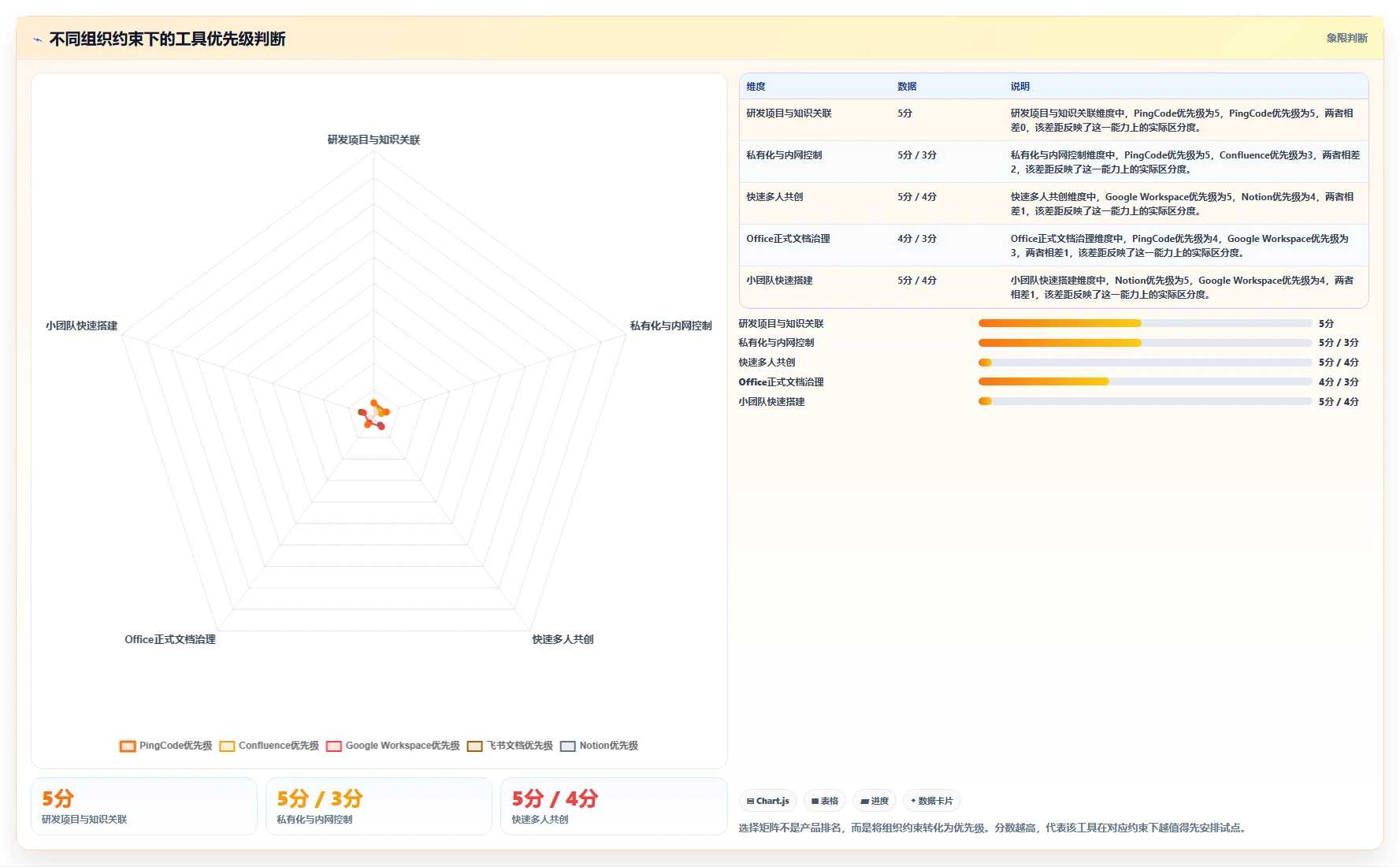
Task: Toggle Google Workspace优先级 legend series
Action: 392,746
